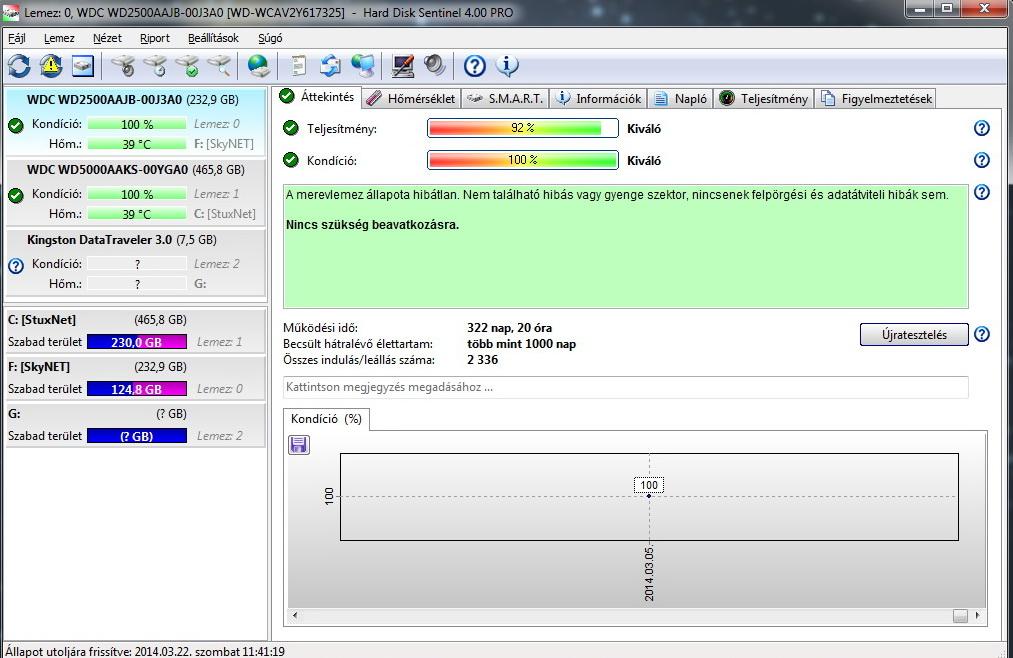
Task: Click the globe over disk toolbar icon
Action: [258, 65]
